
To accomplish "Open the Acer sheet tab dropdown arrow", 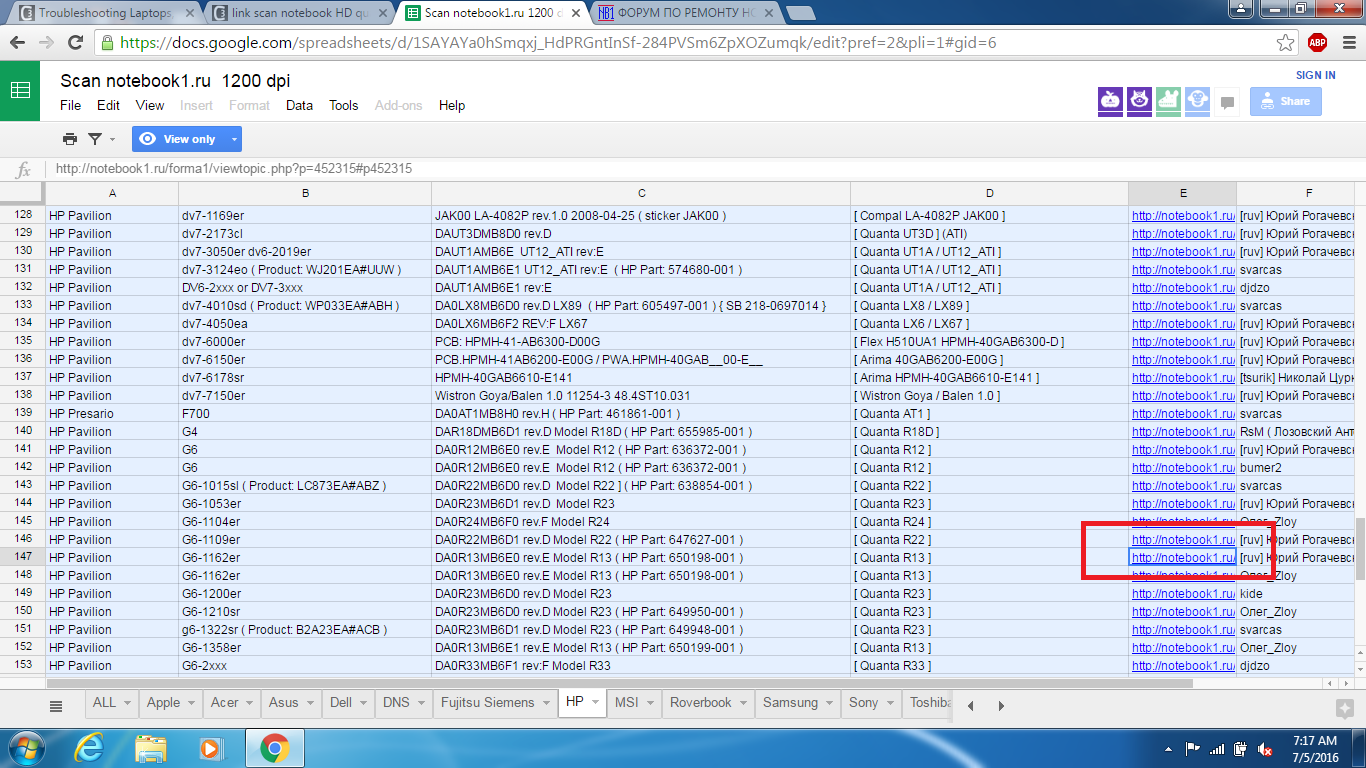I will coord(249,703).
